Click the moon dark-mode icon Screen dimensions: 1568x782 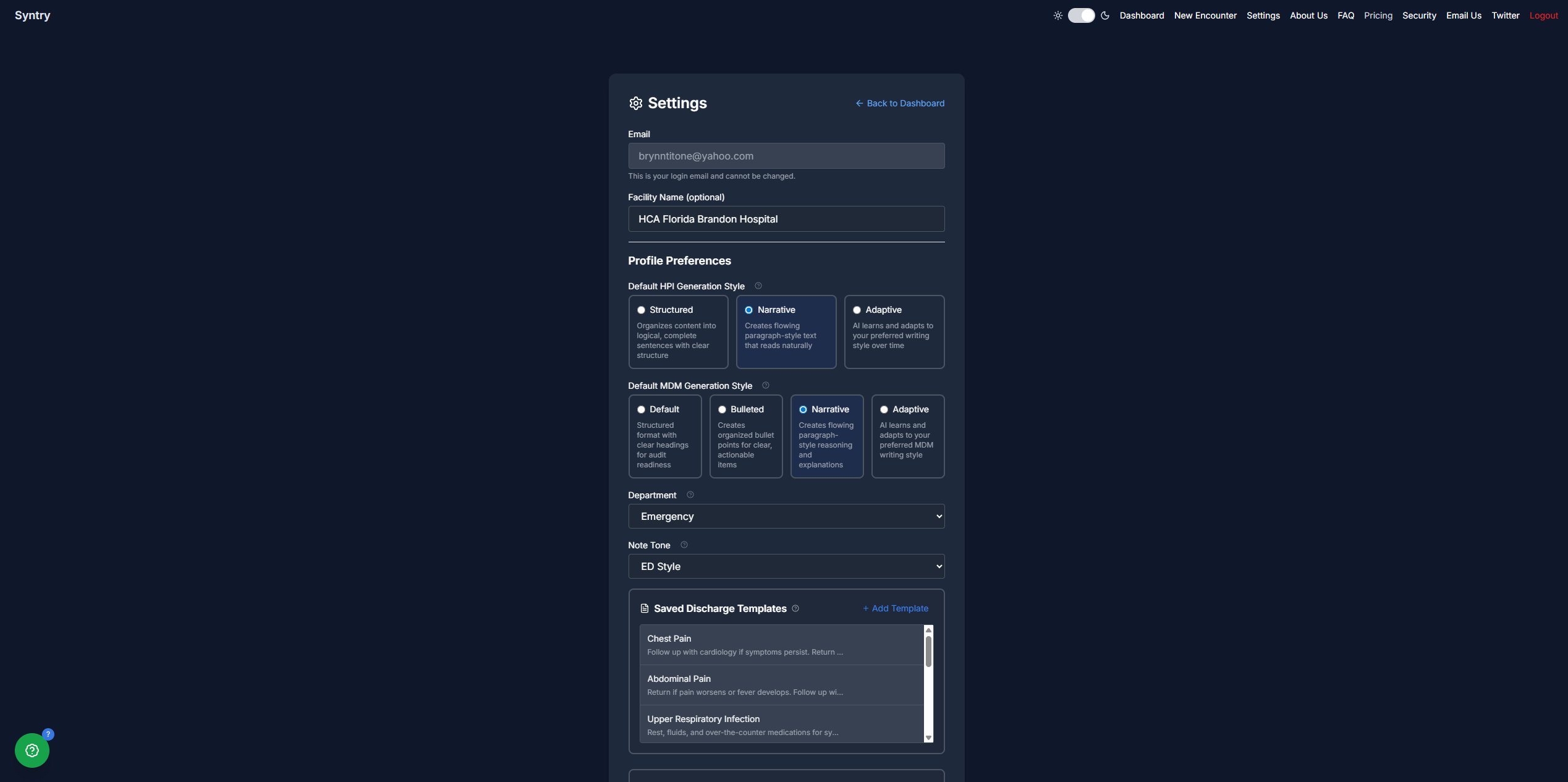click(x=1105, y=15)
